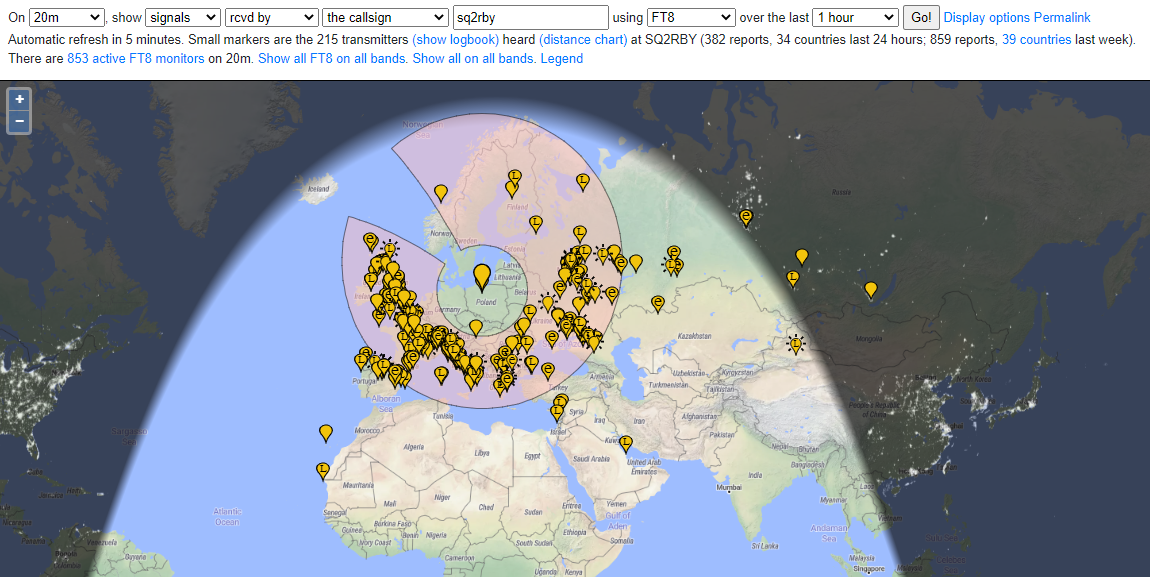Click the marker in the Atlantic off Morocco
This screenshot has width=1150, height=577.
point(325,432)
